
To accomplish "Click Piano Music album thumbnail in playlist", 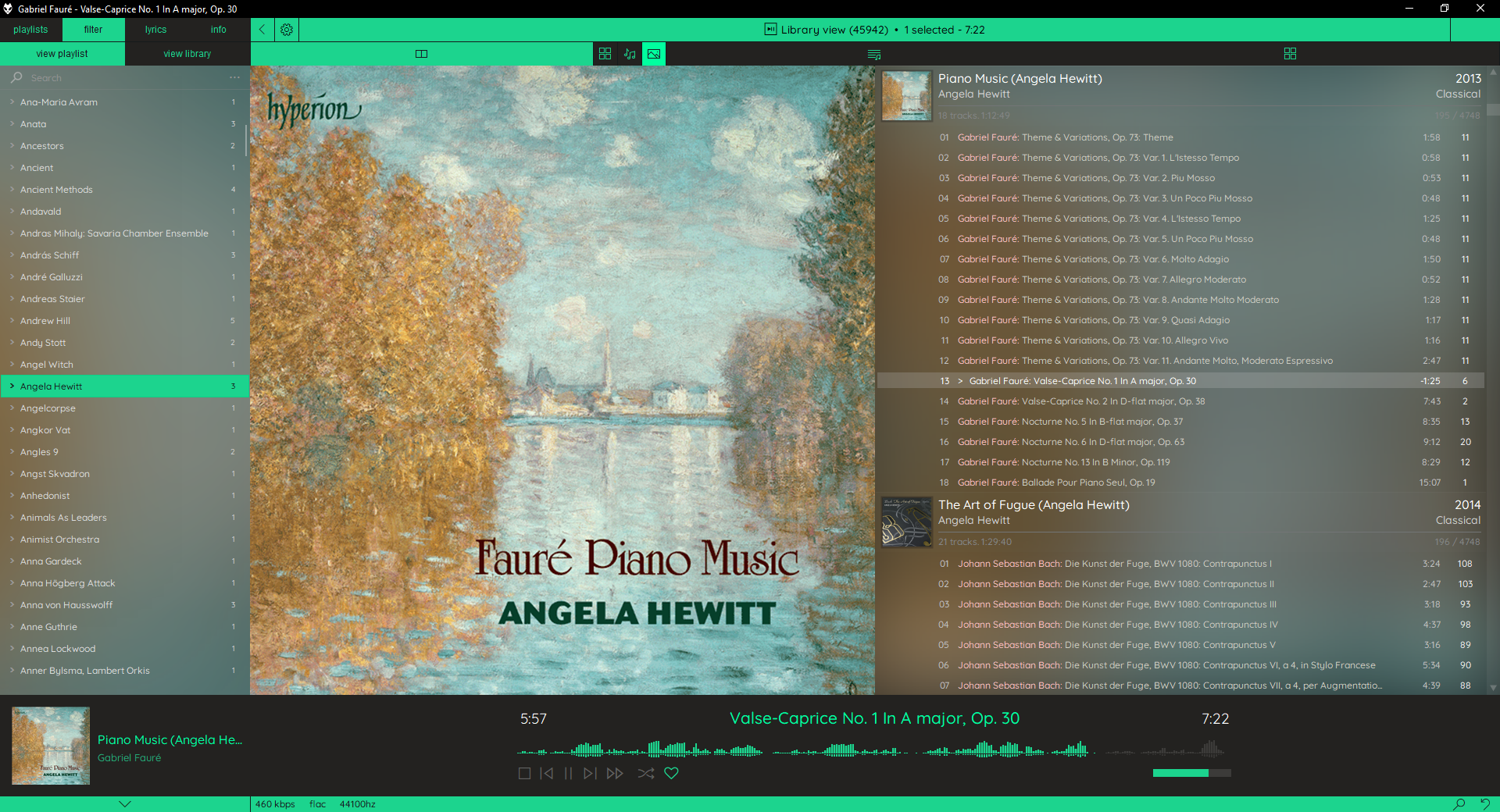I will 906,96.
